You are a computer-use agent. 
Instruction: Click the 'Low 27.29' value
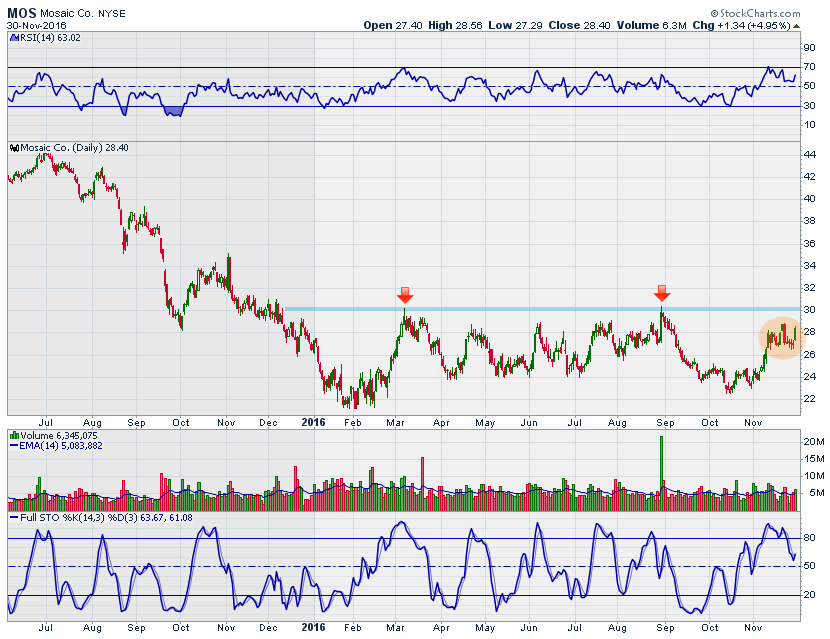pyautogui.click(x=515, y=25)
